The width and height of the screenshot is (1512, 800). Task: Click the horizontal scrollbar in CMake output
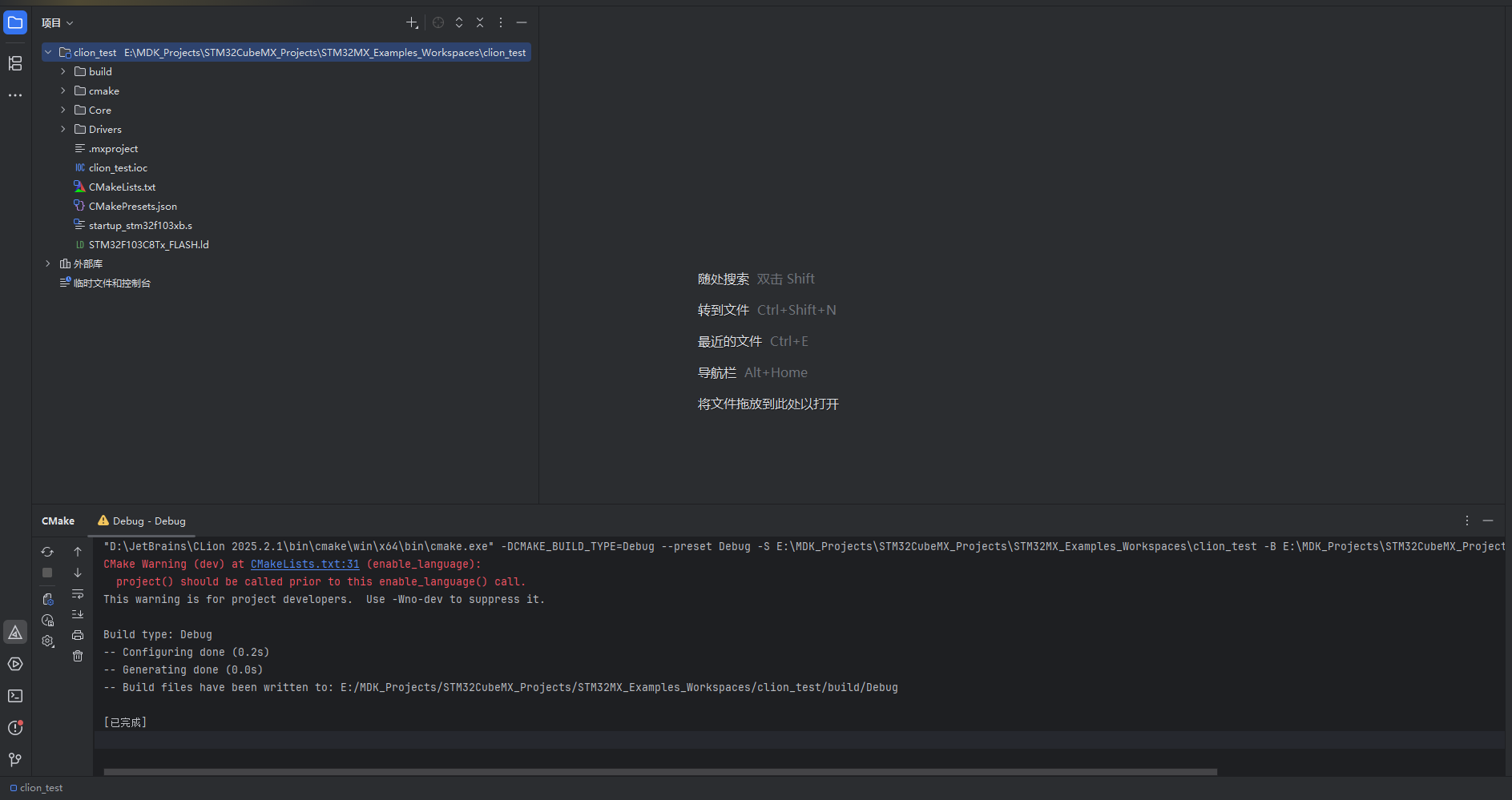660,772
